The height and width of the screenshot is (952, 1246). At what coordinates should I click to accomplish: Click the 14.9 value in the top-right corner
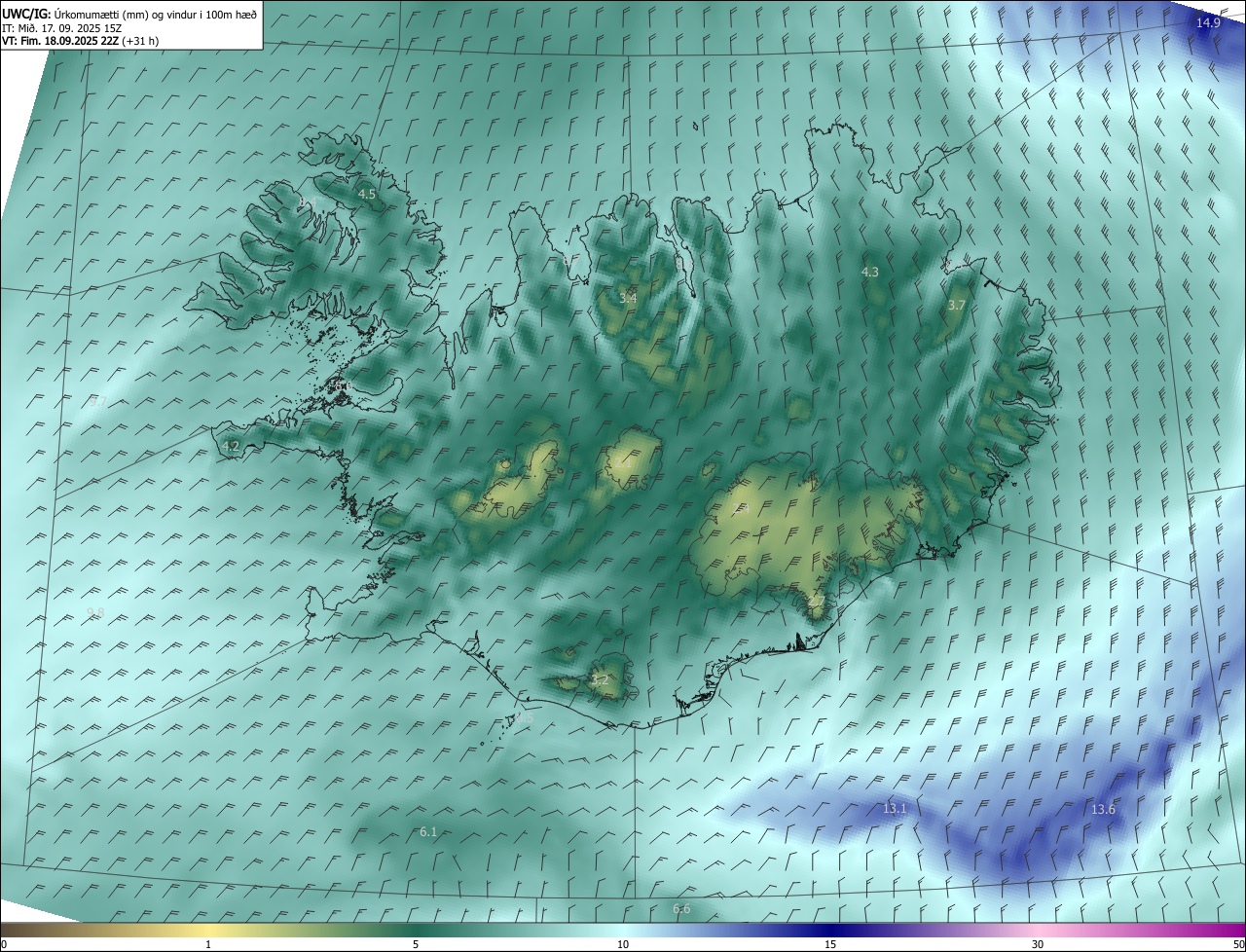coord(1208,22)
